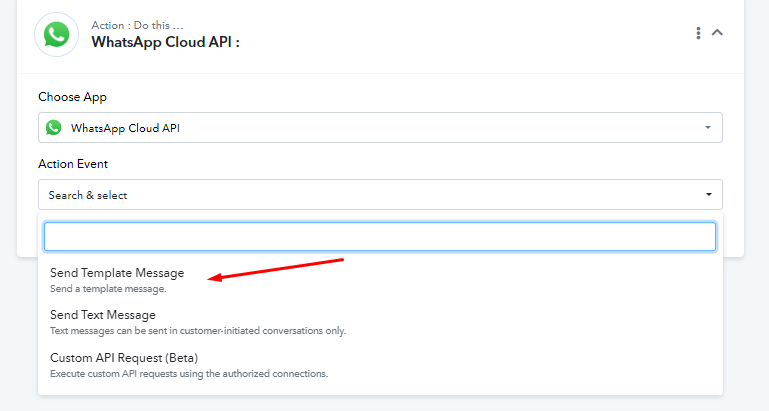
Task: Select the Send Text Message option
Action: point(103,315)
